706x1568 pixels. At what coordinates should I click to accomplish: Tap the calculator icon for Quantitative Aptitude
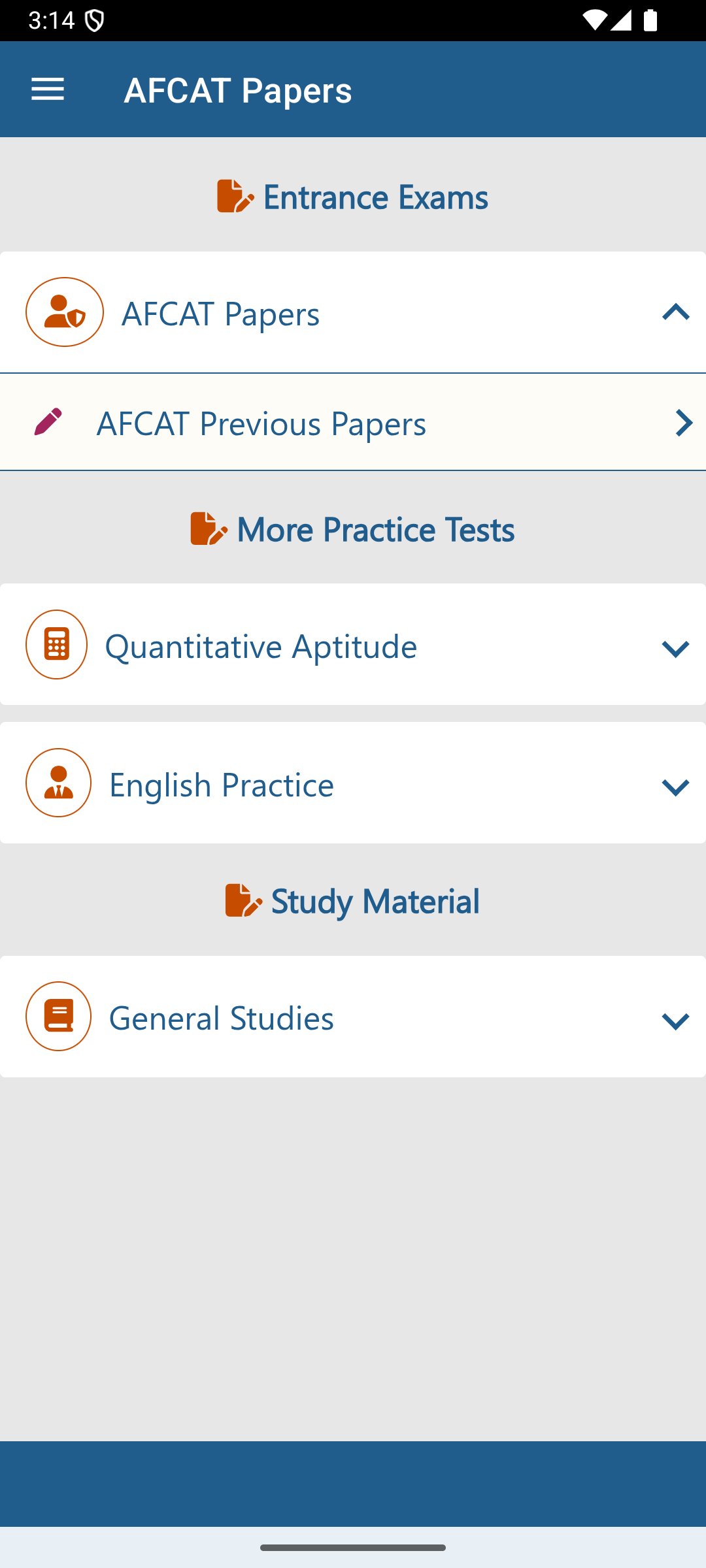pos(57,645)
